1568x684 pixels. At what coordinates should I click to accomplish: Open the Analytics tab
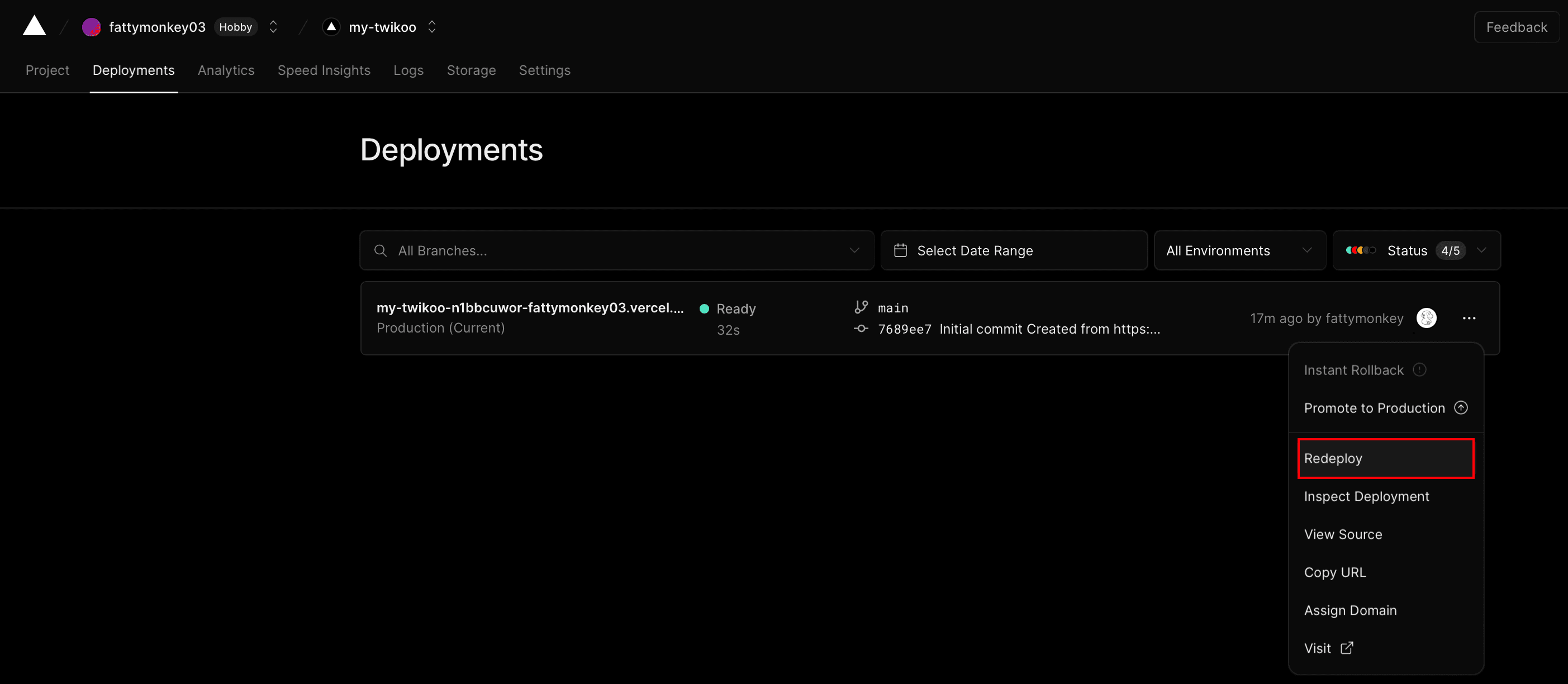(226, 70)
